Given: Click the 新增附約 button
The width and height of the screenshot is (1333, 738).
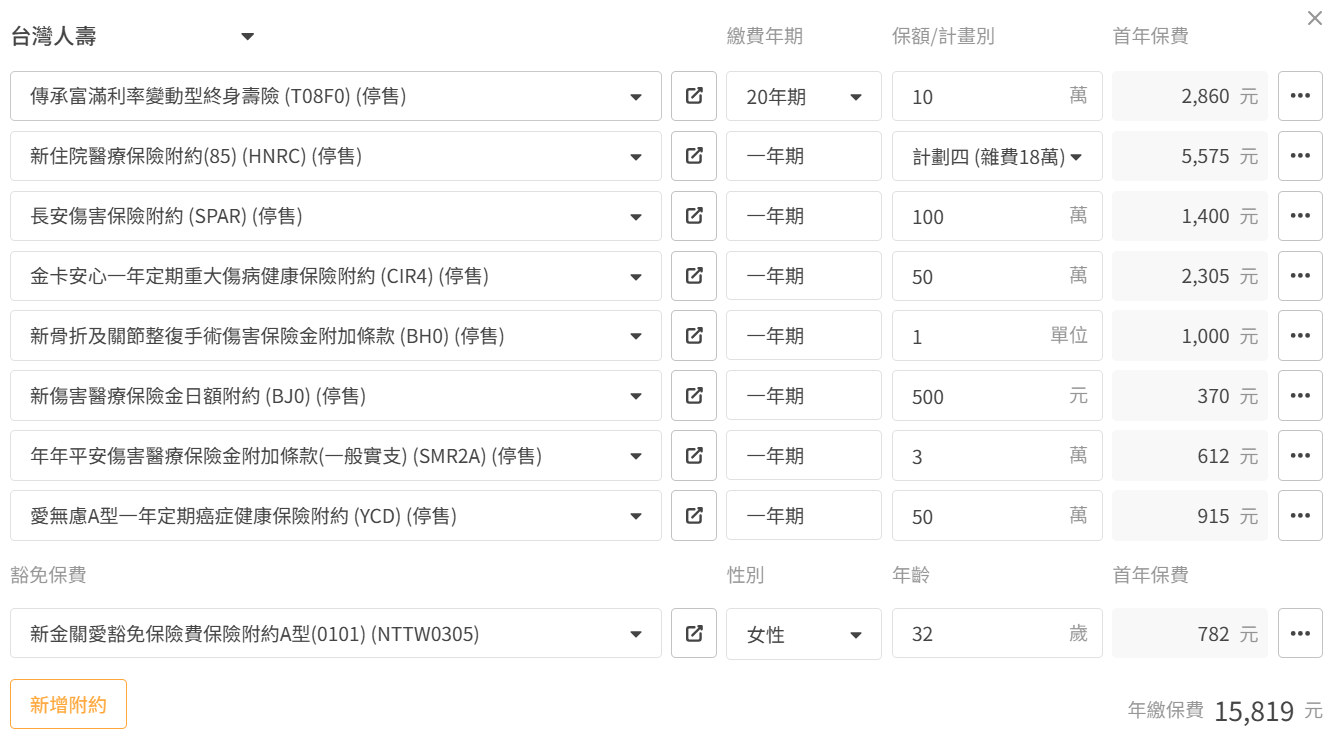Looking at the screenshot, I should [68, 704].
